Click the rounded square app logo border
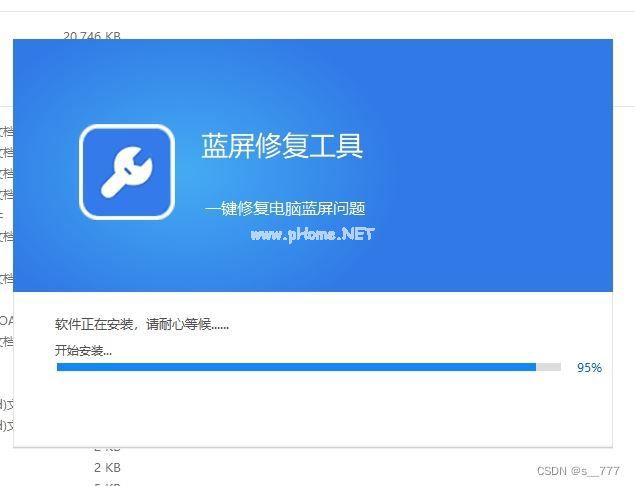Viewport: 635px width, 486px height. pyautogui.click(x=127, y=172)
